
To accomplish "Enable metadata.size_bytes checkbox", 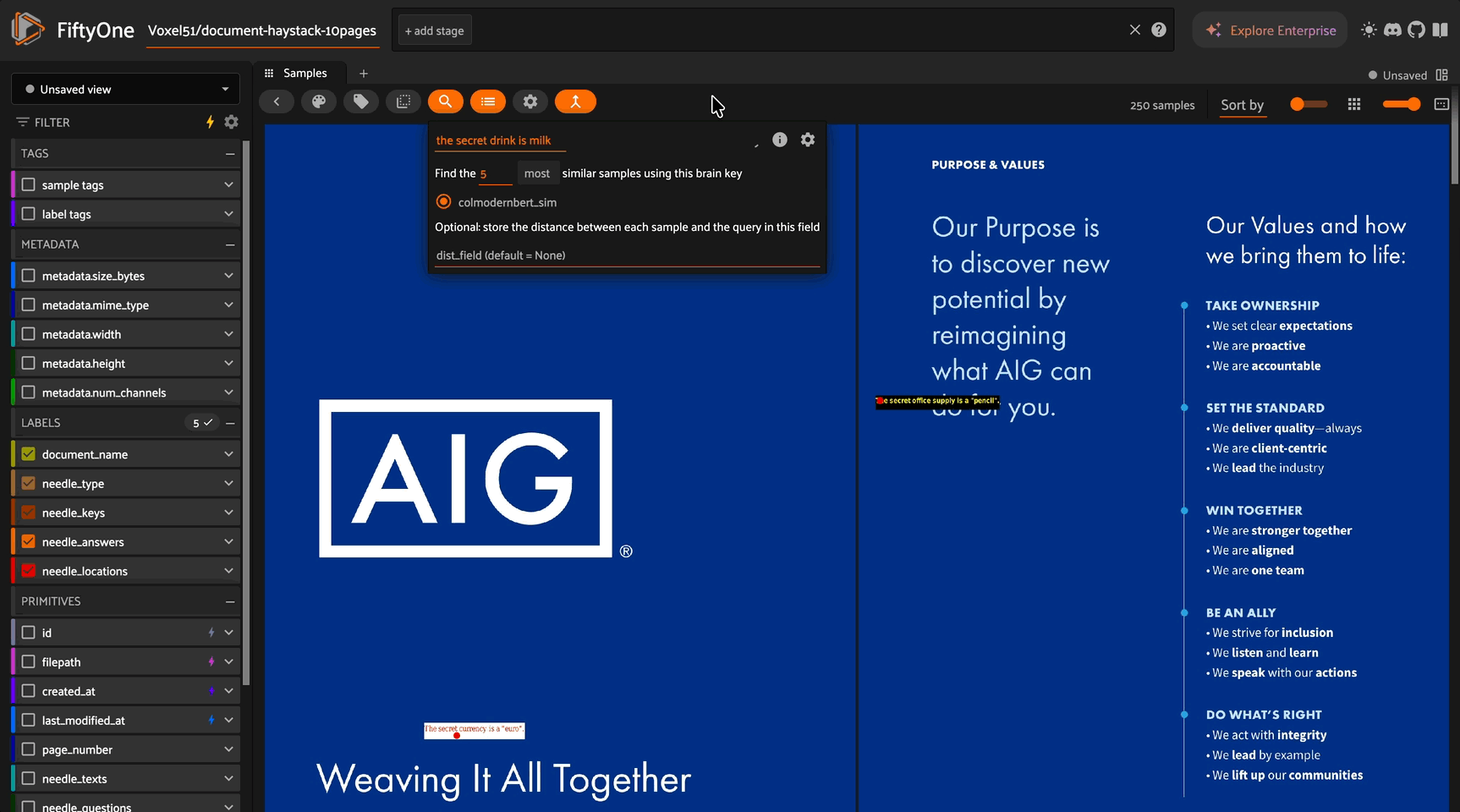I will click(29, 276).
